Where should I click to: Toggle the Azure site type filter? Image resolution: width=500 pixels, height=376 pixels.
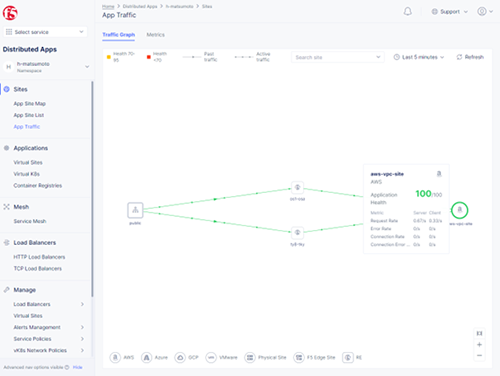pyautogui.click(x=154, y=357)
